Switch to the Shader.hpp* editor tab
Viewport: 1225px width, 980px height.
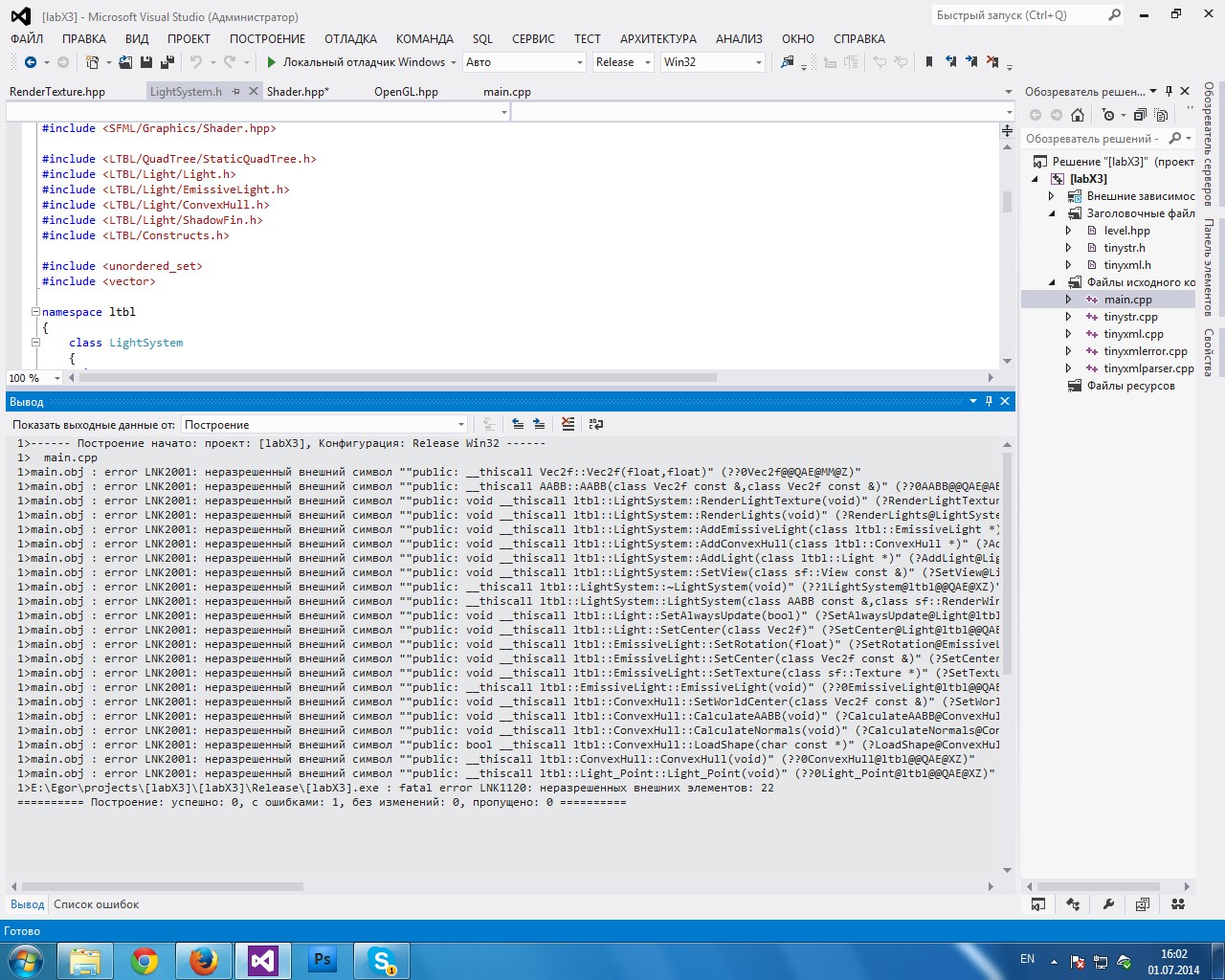point(298,92)
